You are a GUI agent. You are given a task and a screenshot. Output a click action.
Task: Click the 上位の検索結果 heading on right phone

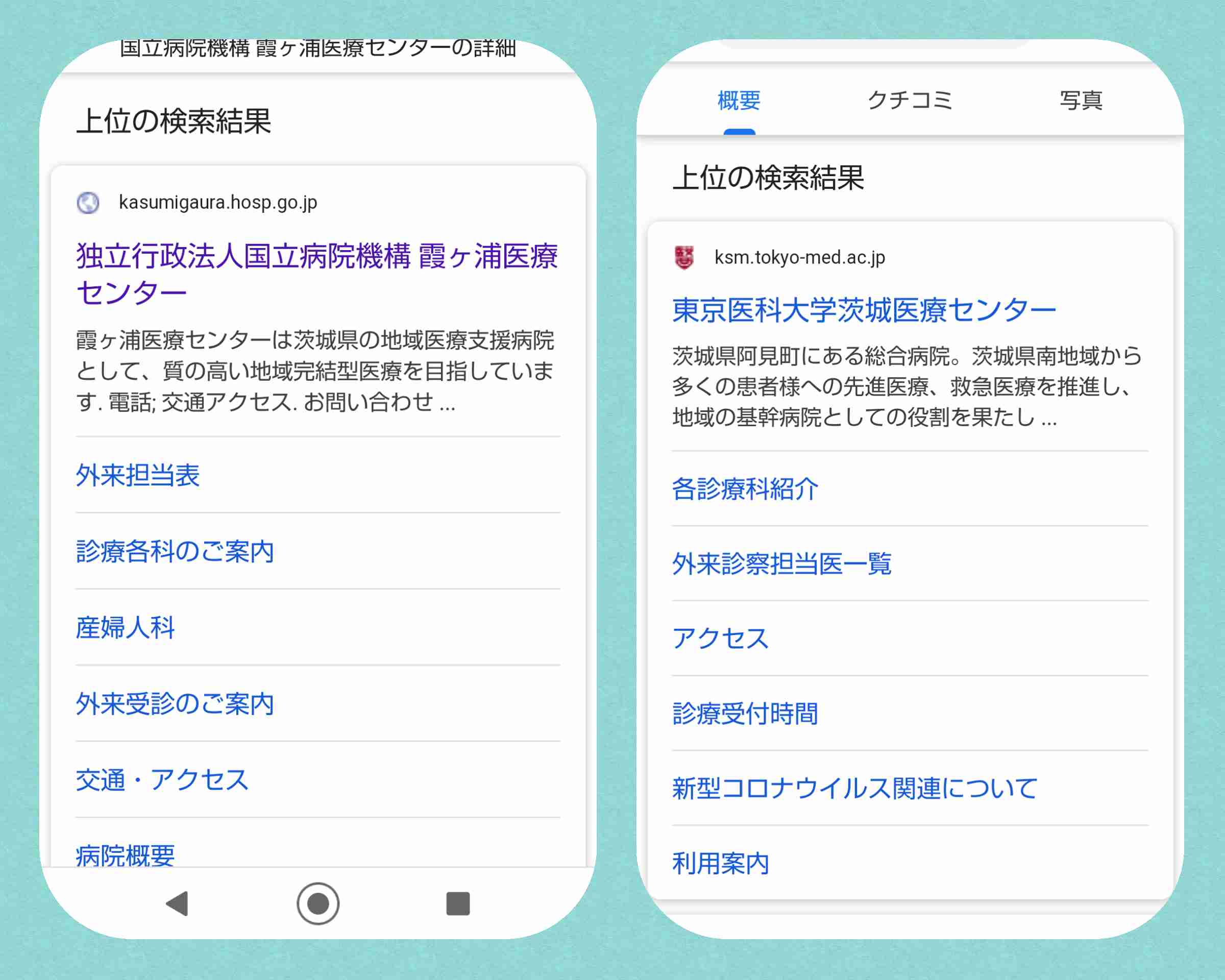pyautogui.click(x=768, y=177)
